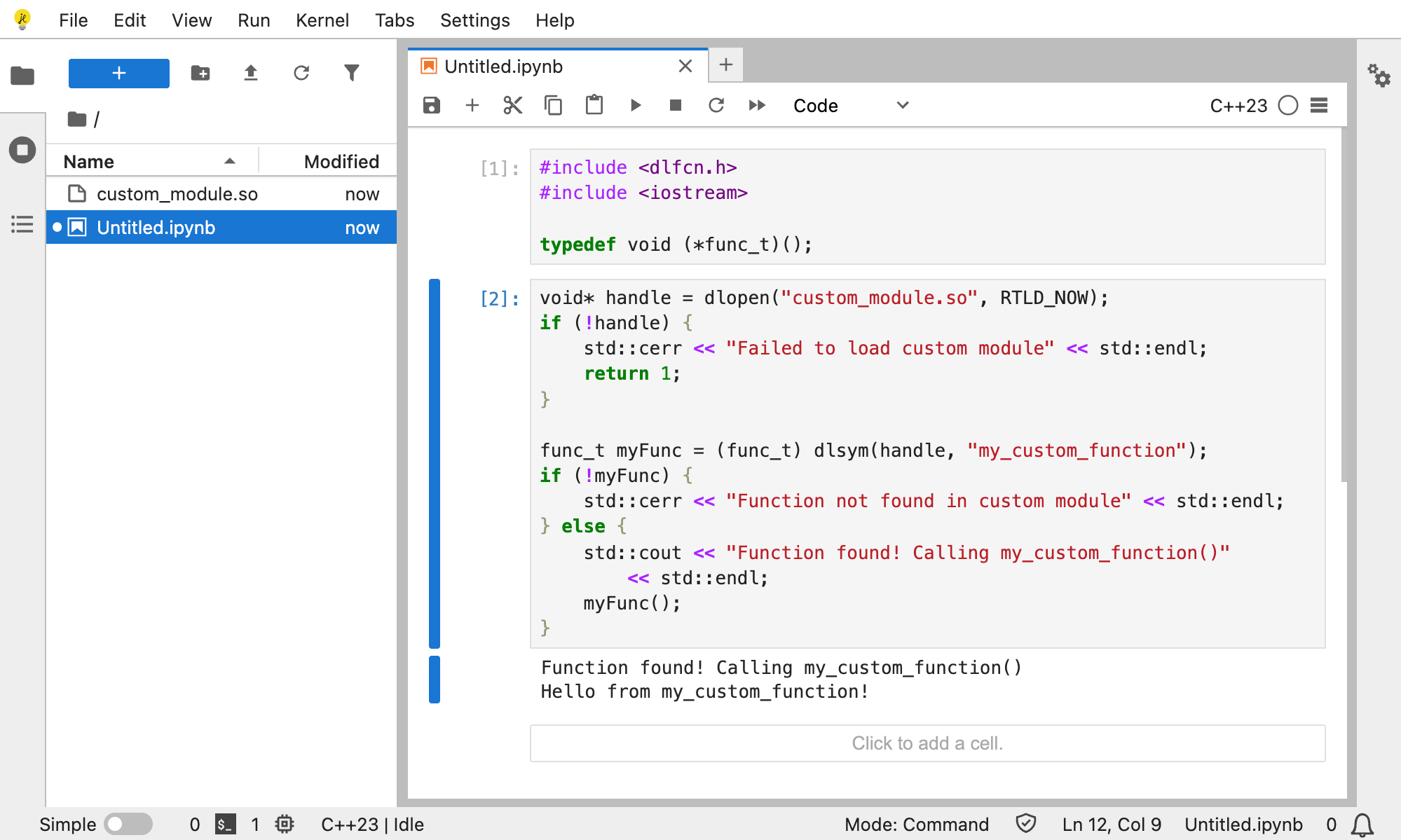Open the property inspector gears icon
The height and width of the screenshot is (840, 1401).
(1379, 75)
